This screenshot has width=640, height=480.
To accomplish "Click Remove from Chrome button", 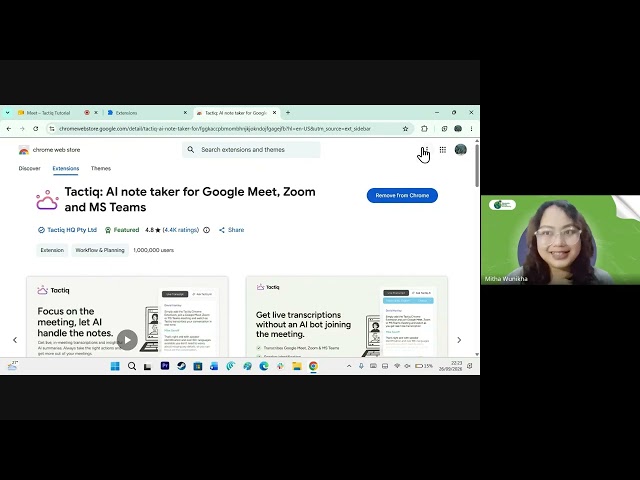I will [x=402, y=196].
